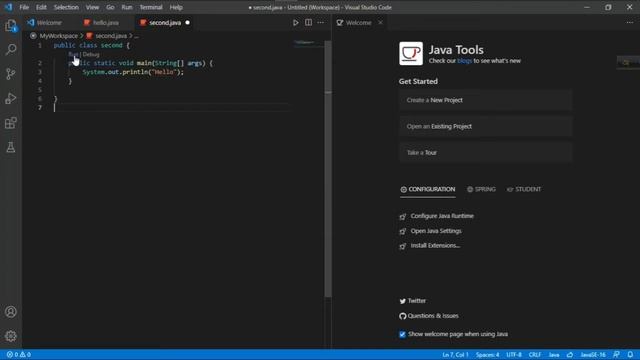Open the Accounts icon
Viewport: 640px width, 360px height.
coord(11,312)
